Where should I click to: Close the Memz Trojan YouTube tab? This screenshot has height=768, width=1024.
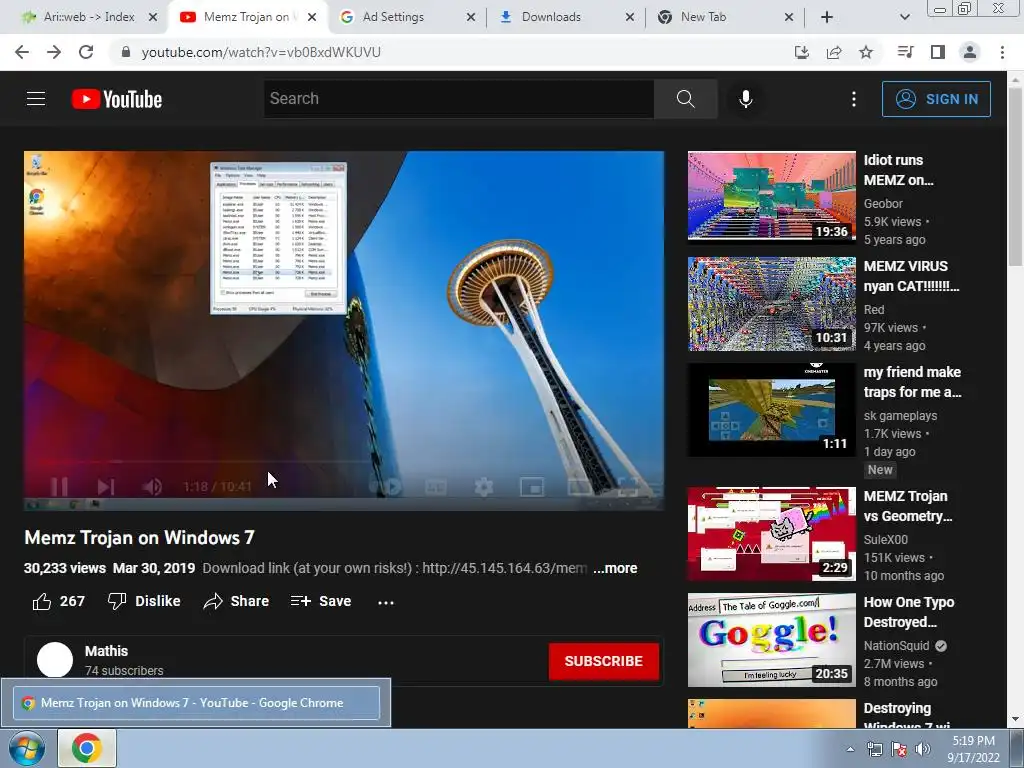tap(312, 17)
